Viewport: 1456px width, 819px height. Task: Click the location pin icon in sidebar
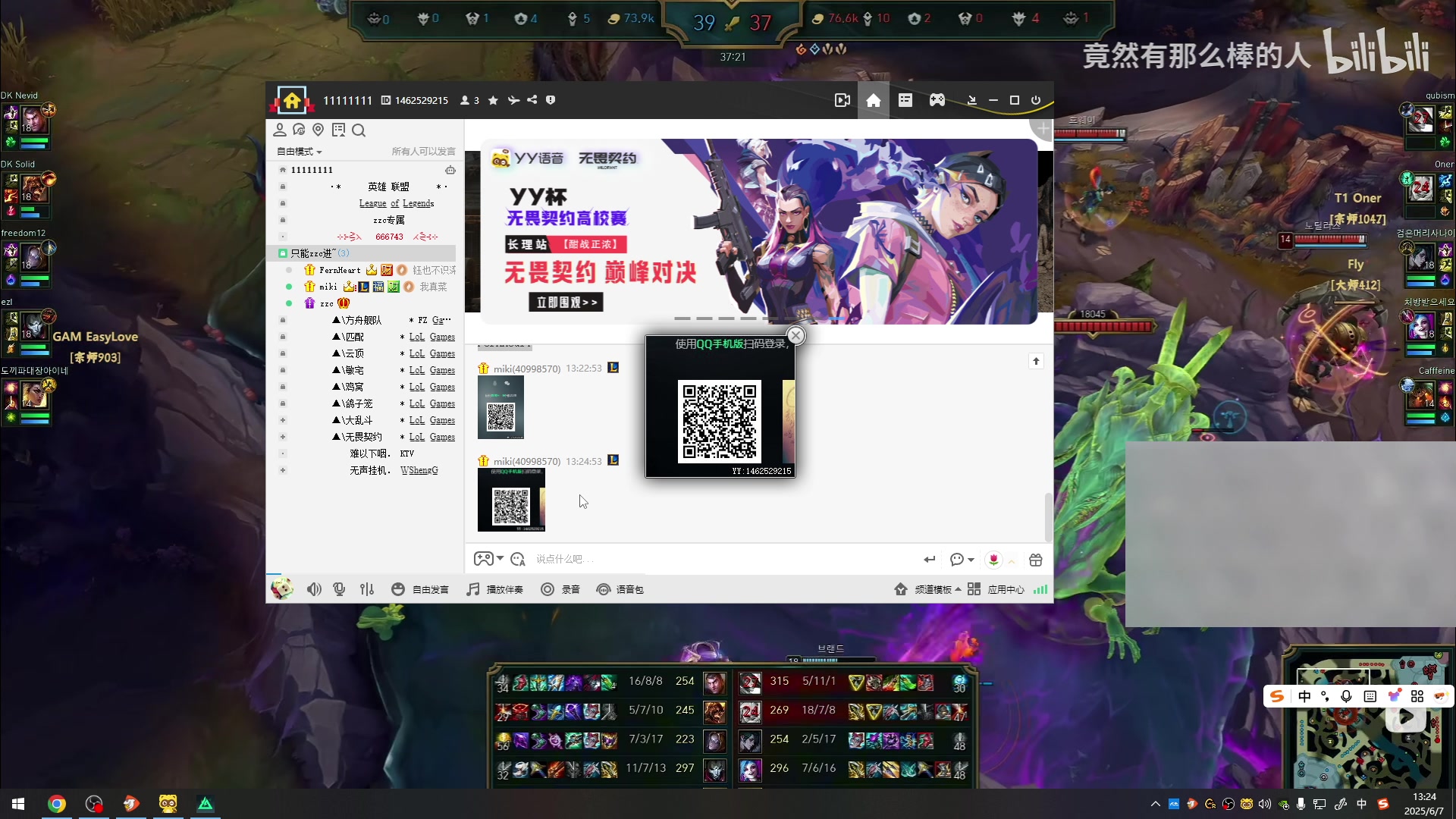pos(318,130)
